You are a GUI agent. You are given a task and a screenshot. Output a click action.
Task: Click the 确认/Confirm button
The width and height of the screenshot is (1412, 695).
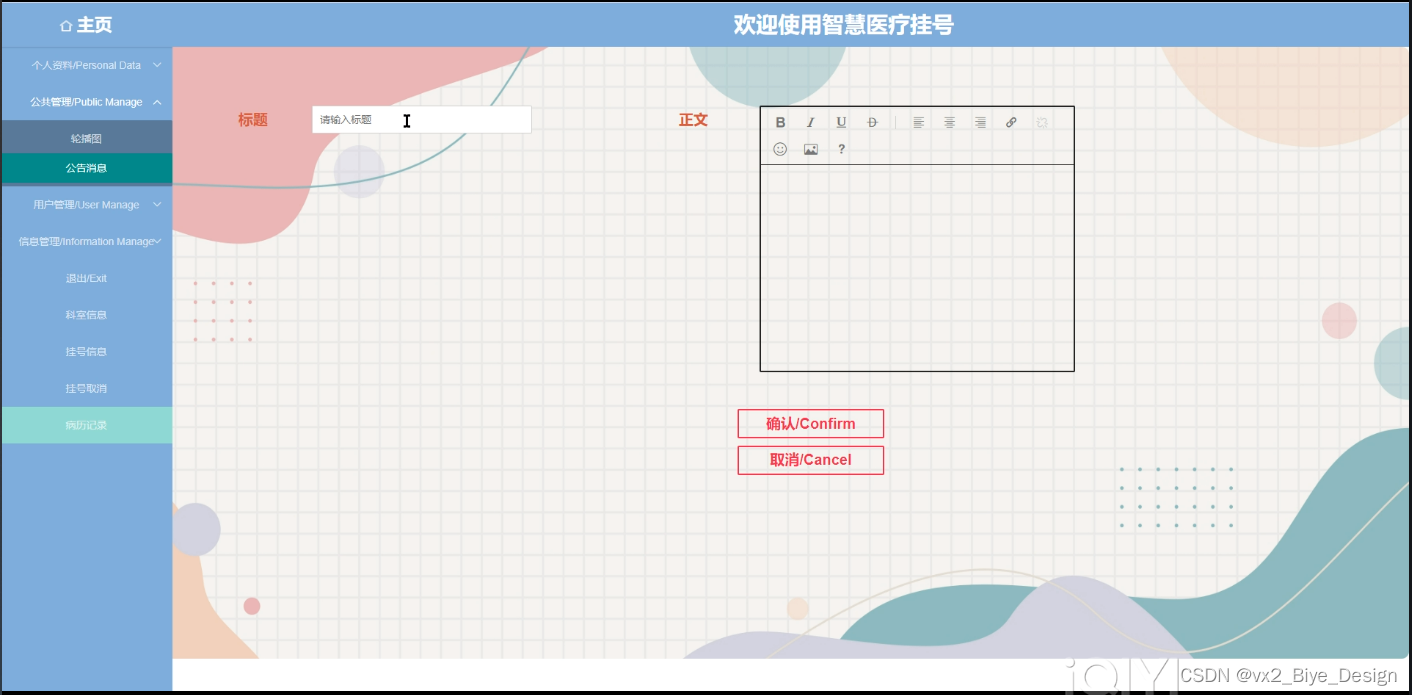tap(811, 424)
